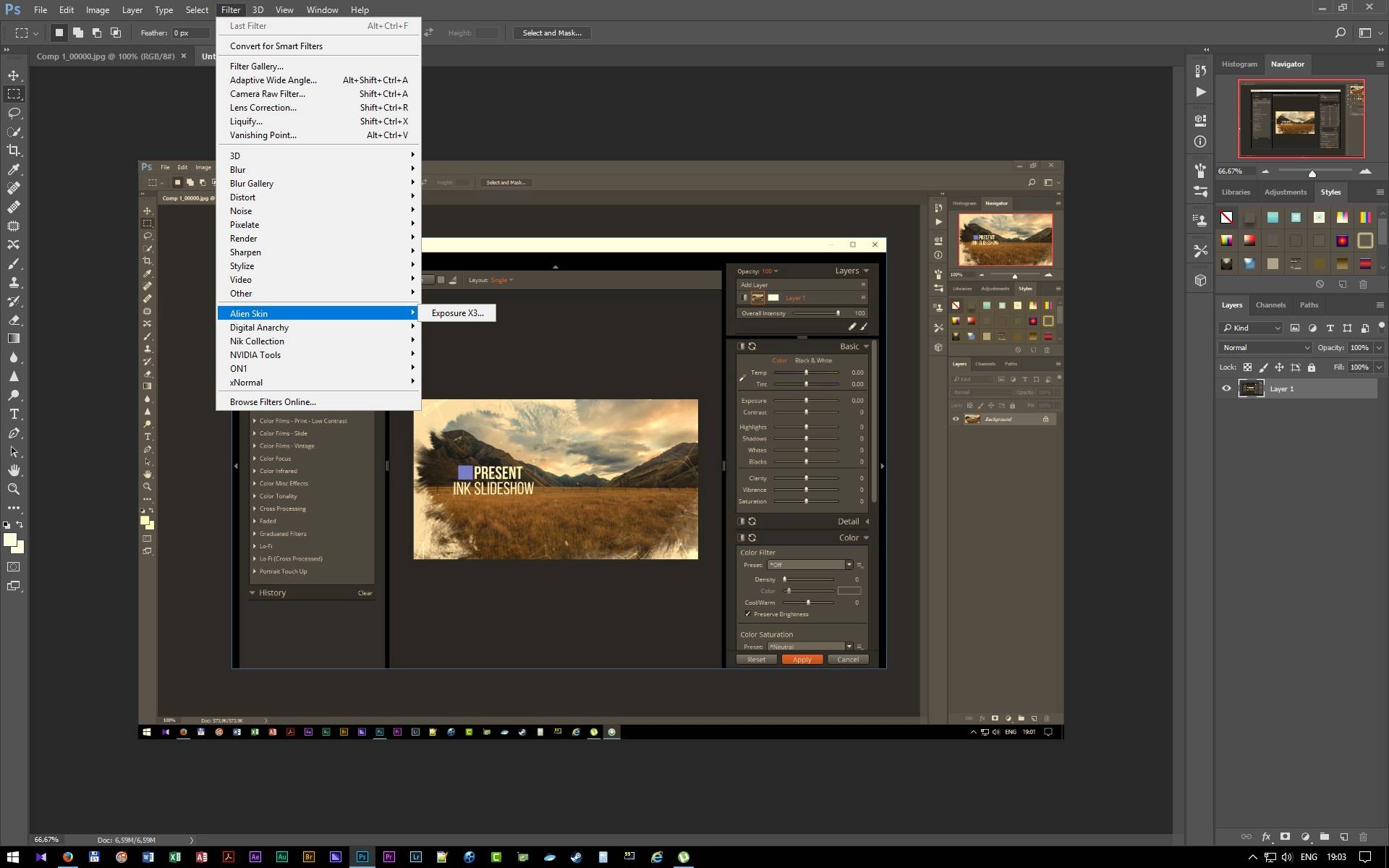Choose Camera Raw Filter
The height and width of the screenshot is (868, 1389).
pyautogui.click(x=318, y=93)
